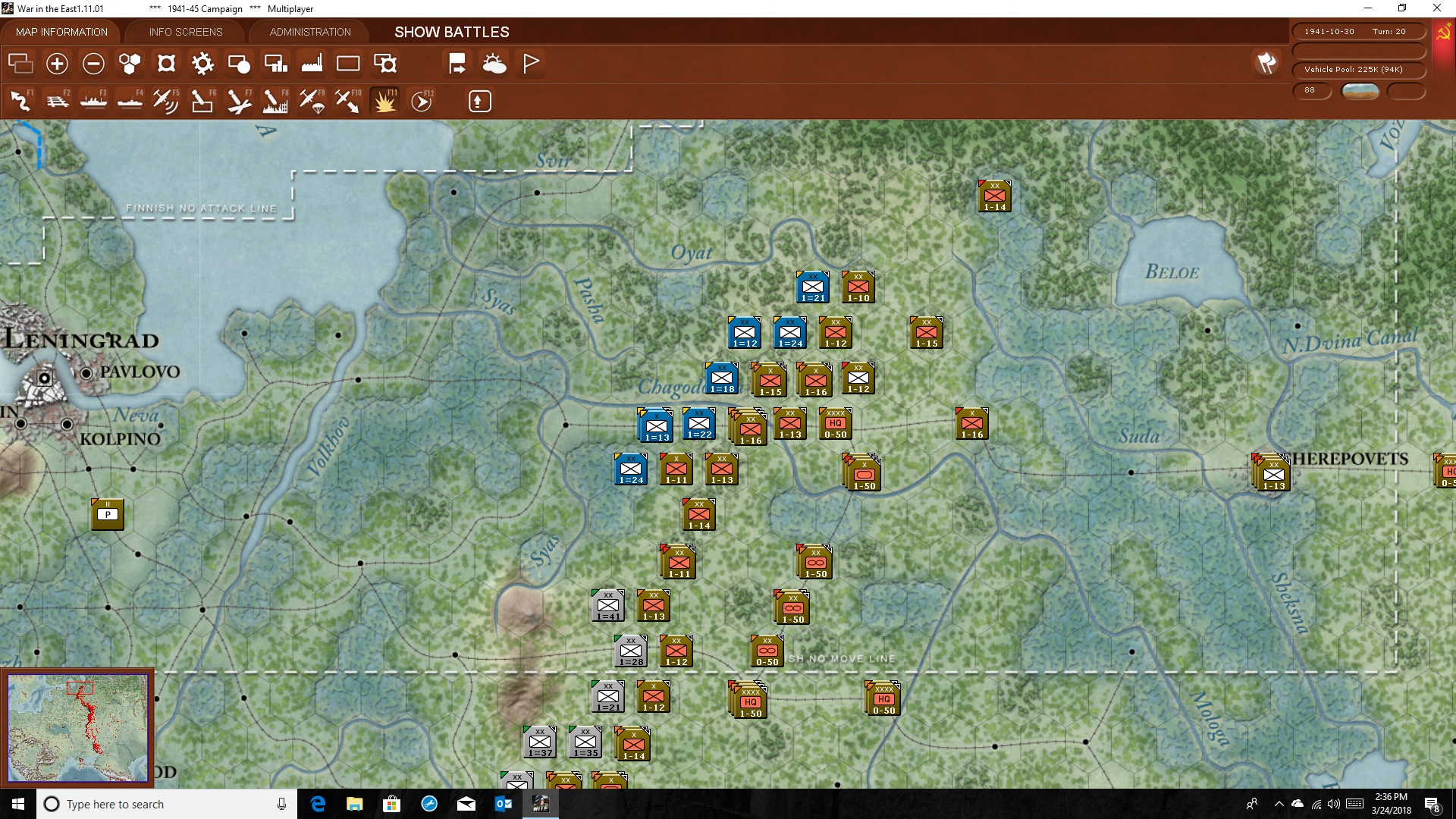Select Rail mode (F2) icon
This screenshot has height=819, width=1456.
tap(57, 101)
